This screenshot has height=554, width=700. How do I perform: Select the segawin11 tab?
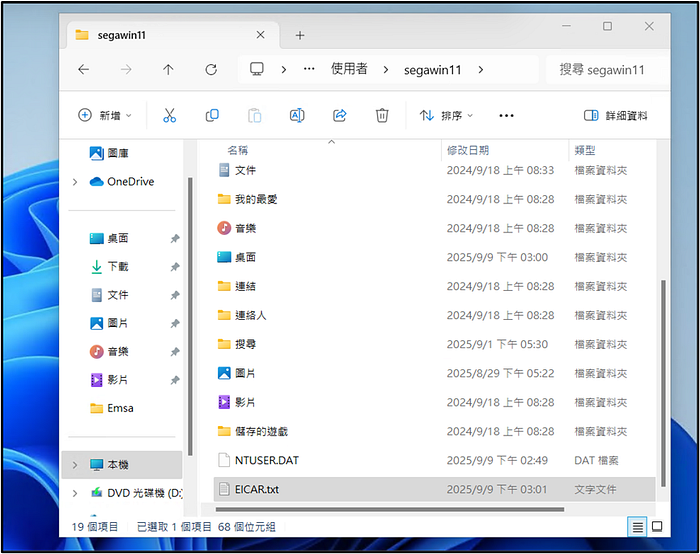(173, 35)
